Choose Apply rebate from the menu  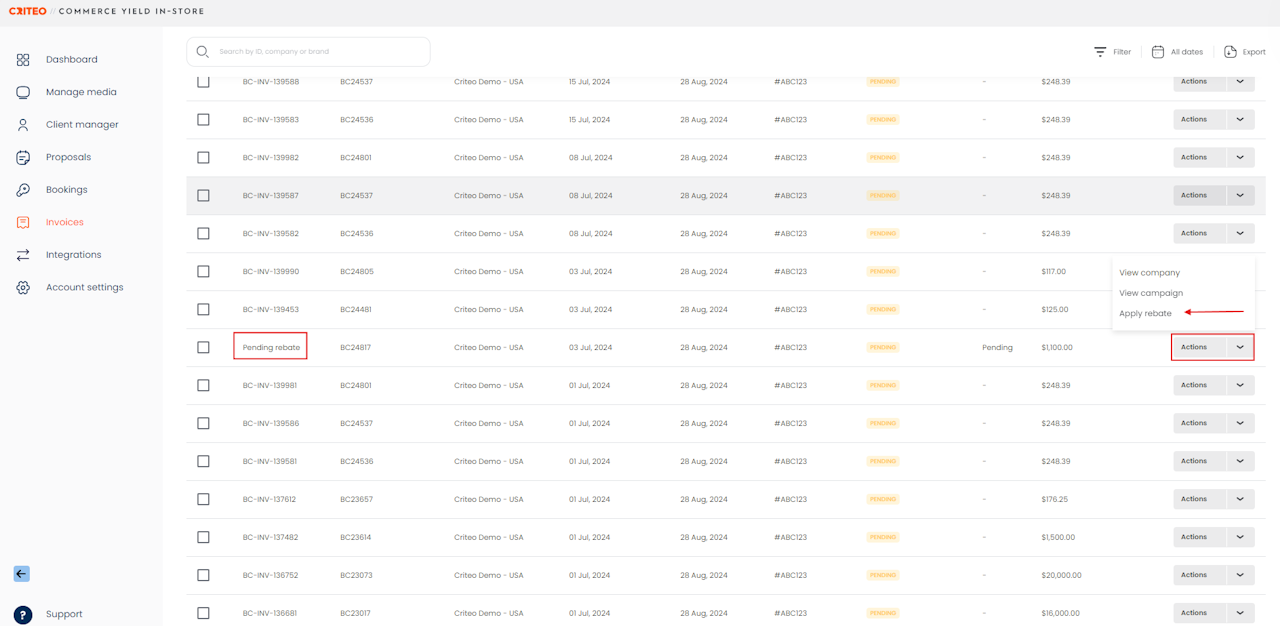[x=1145, y=313]
